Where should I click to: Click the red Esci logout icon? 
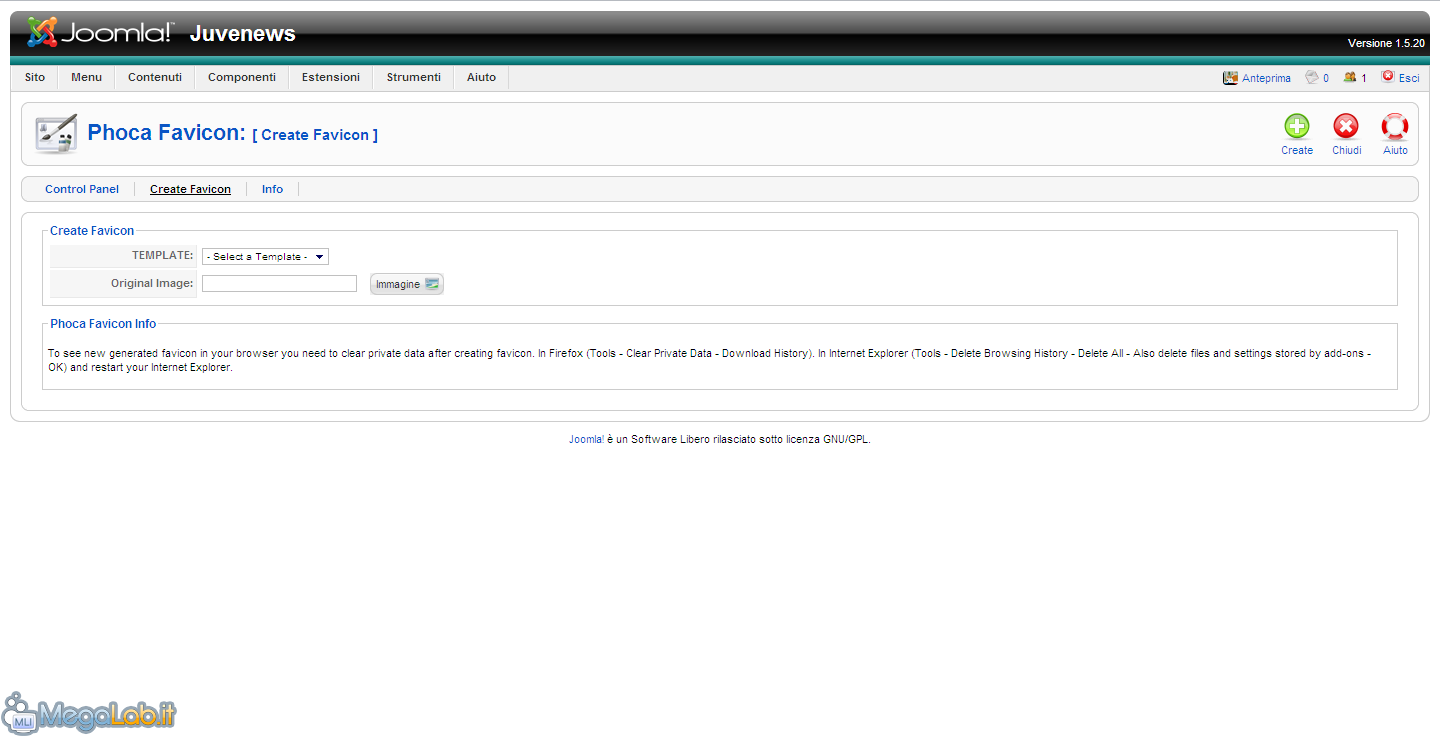coord(1388,76)
